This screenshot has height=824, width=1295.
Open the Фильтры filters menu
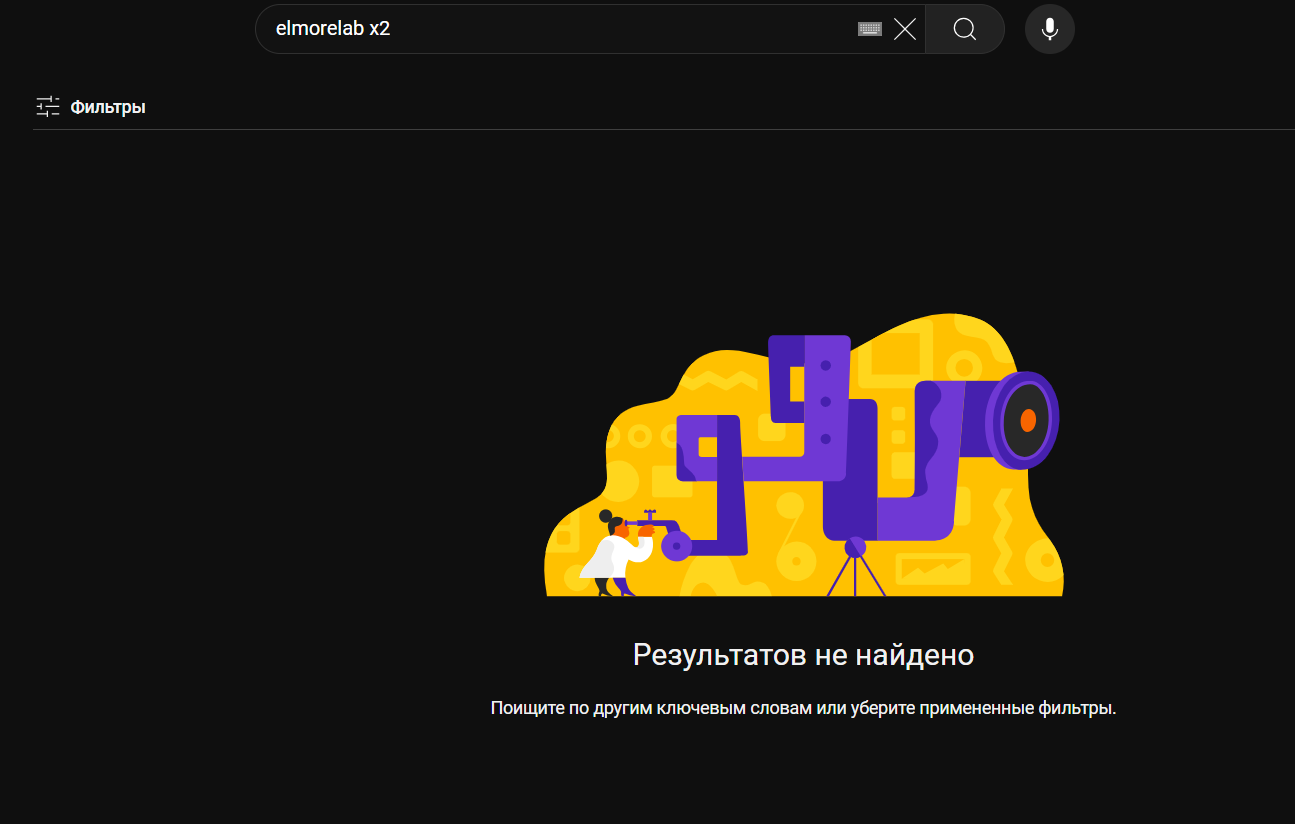91,106
